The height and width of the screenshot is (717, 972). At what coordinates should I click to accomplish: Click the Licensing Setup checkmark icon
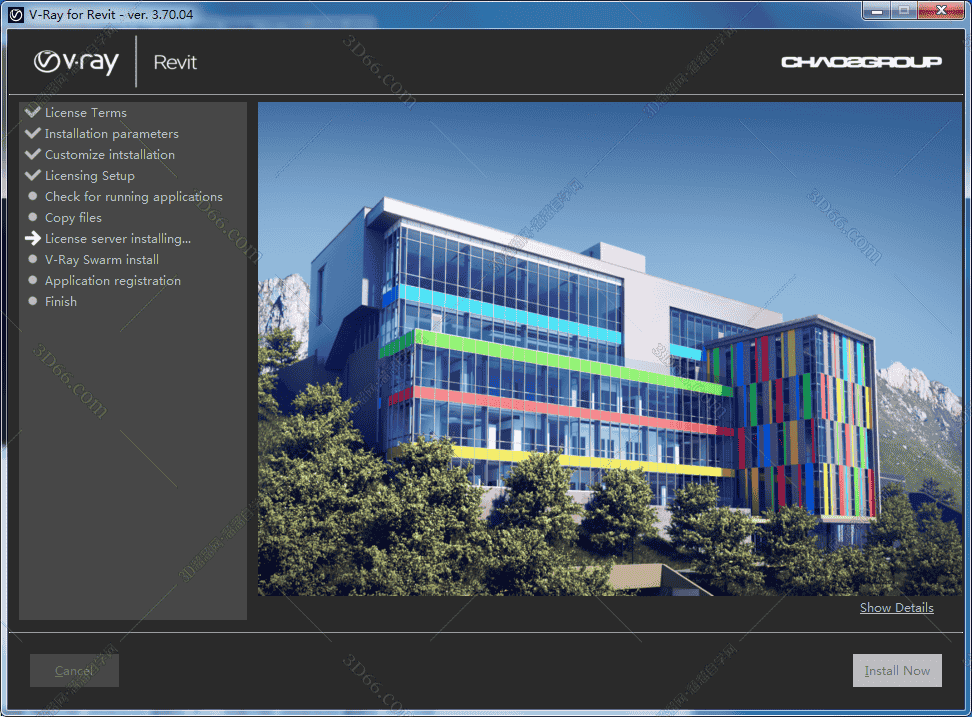pyautogui.click(x=33, y=175)
